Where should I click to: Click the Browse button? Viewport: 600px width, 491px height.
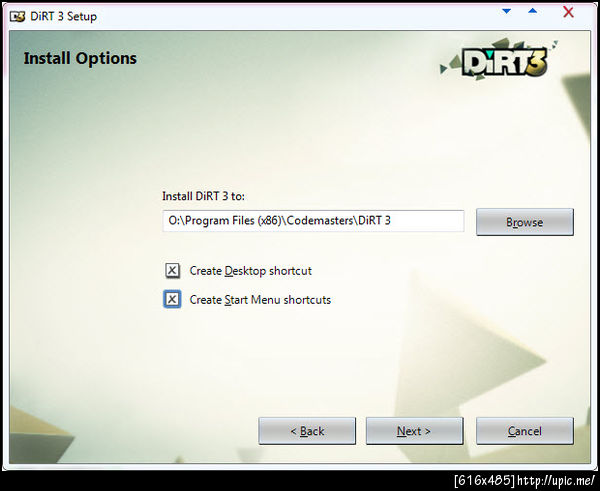pos(525,222)
